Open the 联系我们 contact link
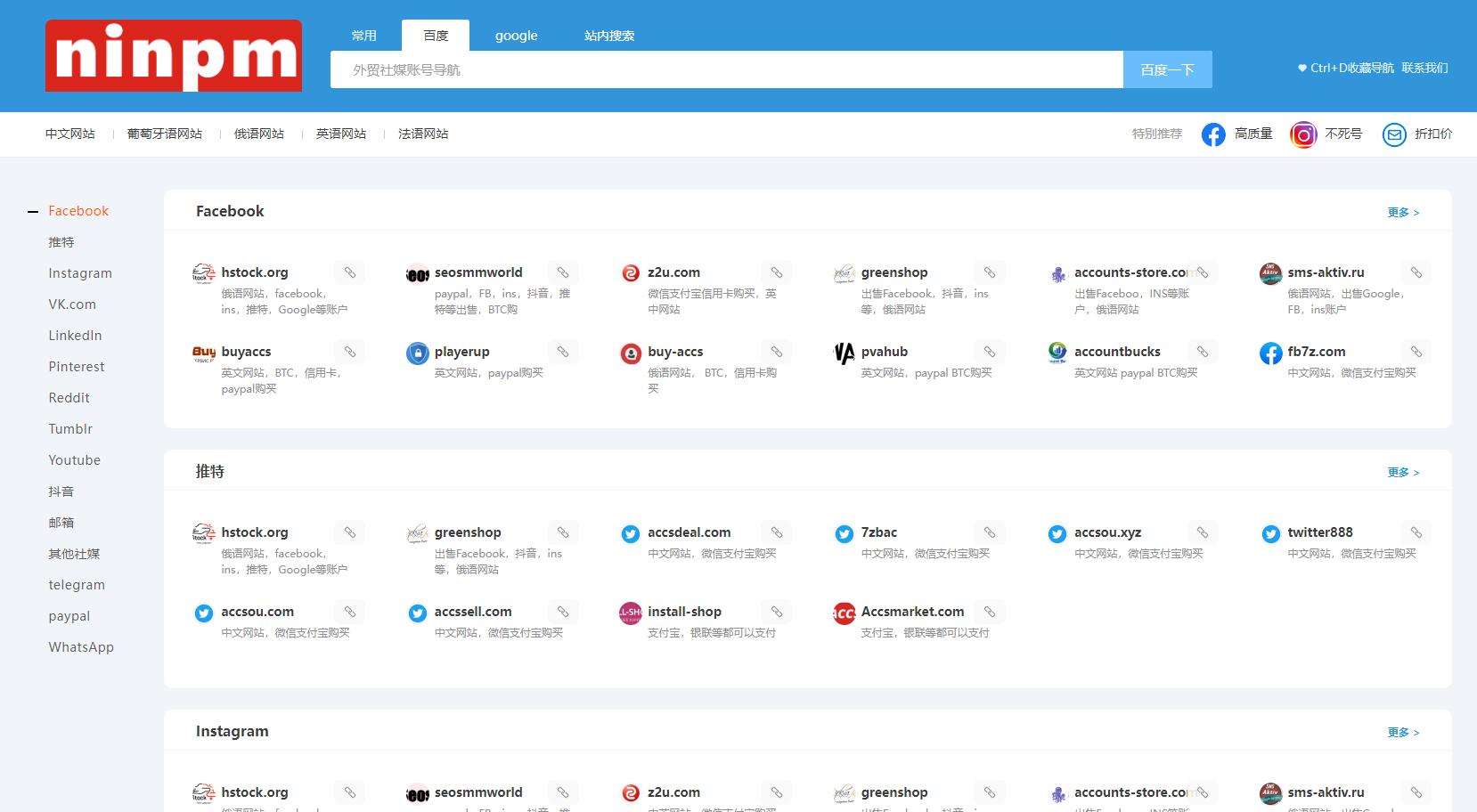This screenshot has height=812, width=1477. [x=1424, y=68]
